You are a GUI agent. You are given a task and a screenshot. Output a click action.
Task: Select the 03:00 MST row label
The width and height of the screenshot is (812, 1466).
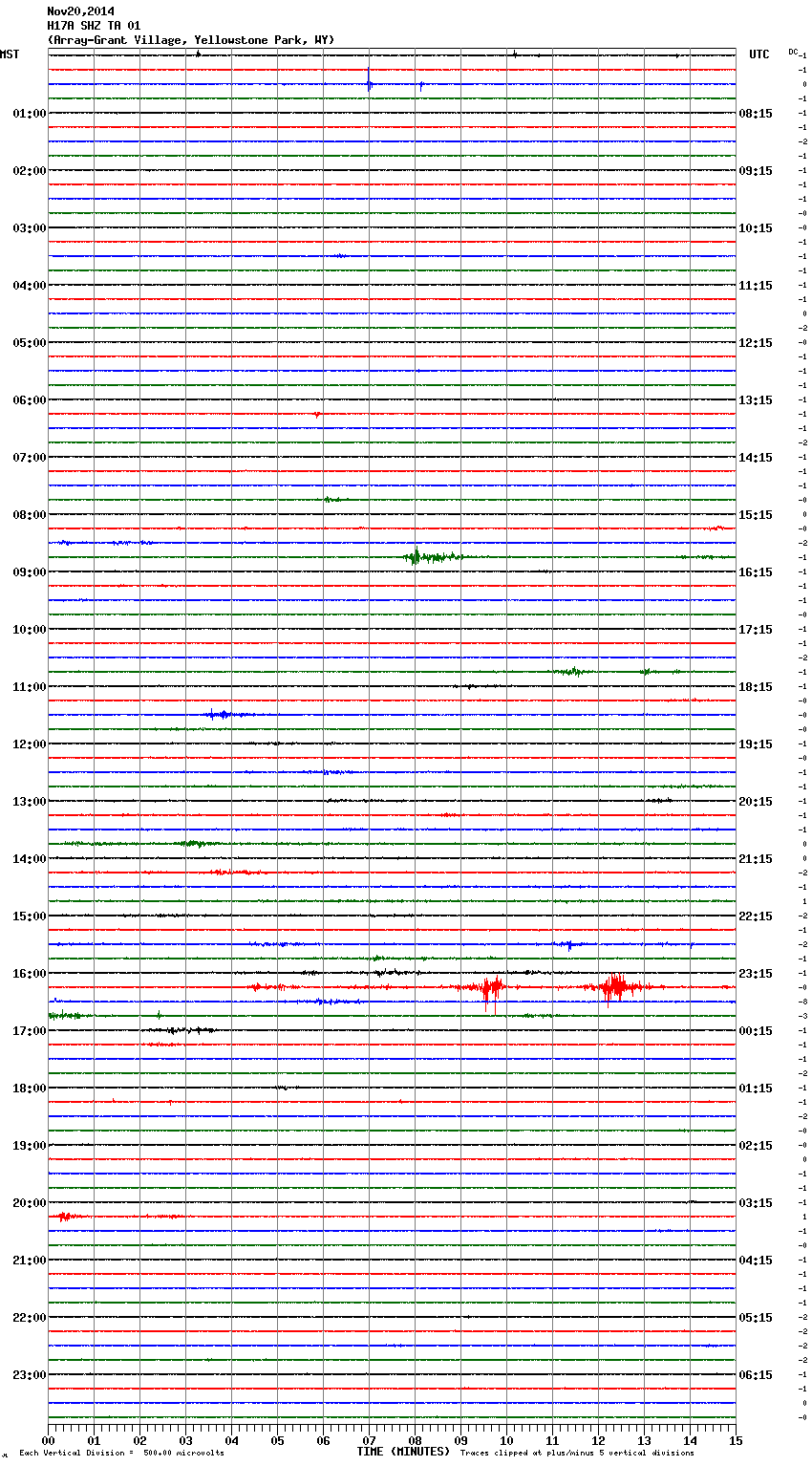click(x=30, y=228)
